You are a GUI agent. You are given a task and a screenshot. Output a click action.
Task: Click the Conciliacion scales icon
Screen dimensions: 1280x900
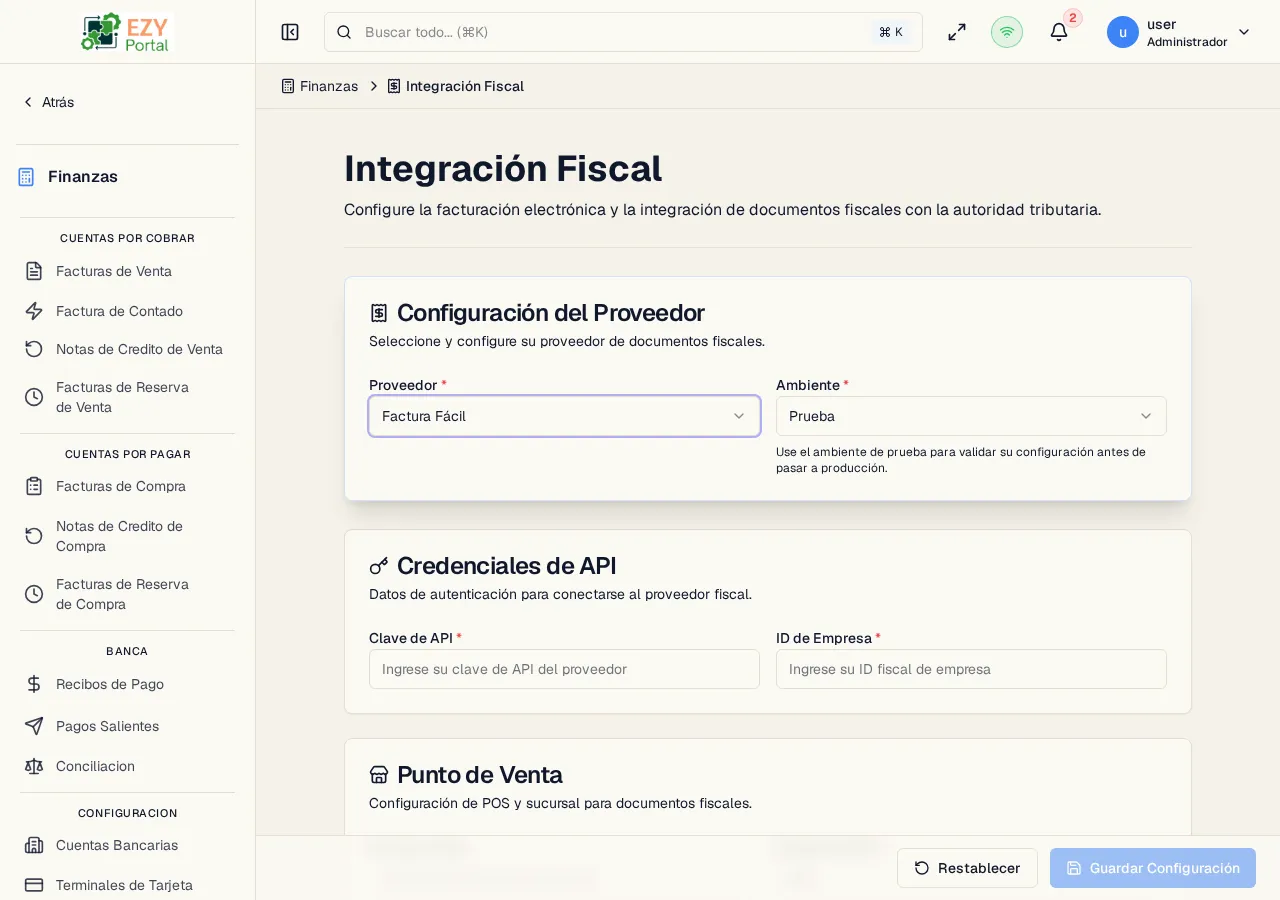34,766
